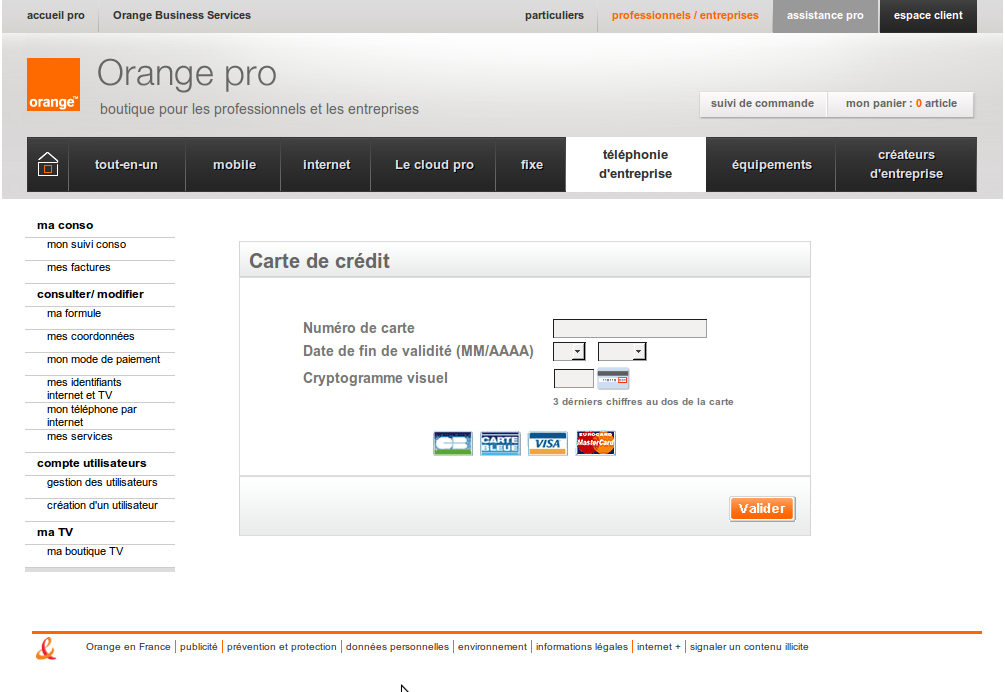Image resolution: width=1005 pixels, height=692 pixels.
Task: Select professionnels / entreprises link
Action: 685,15
